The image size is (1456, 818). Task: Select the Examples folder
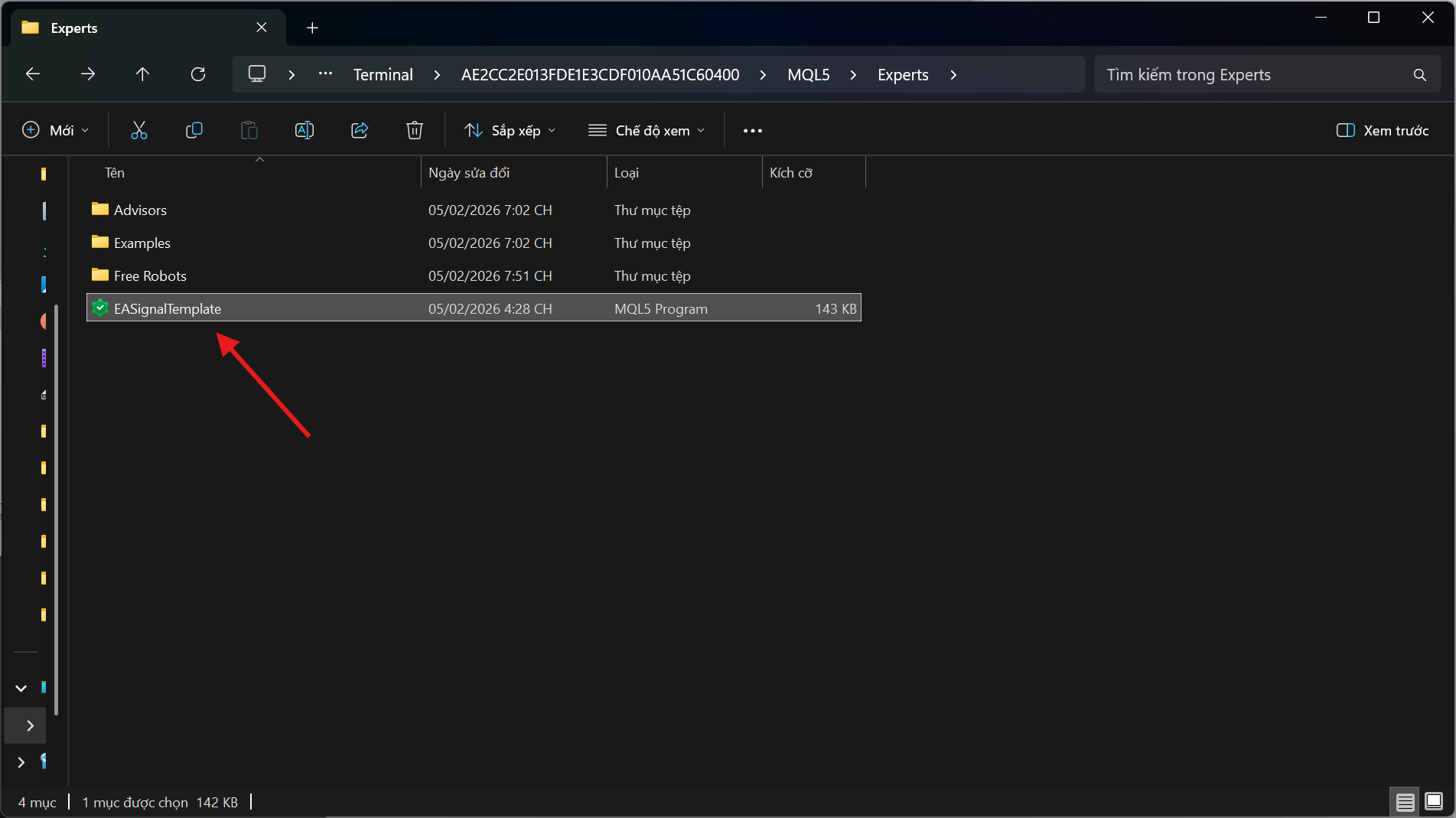coord(474,243)
